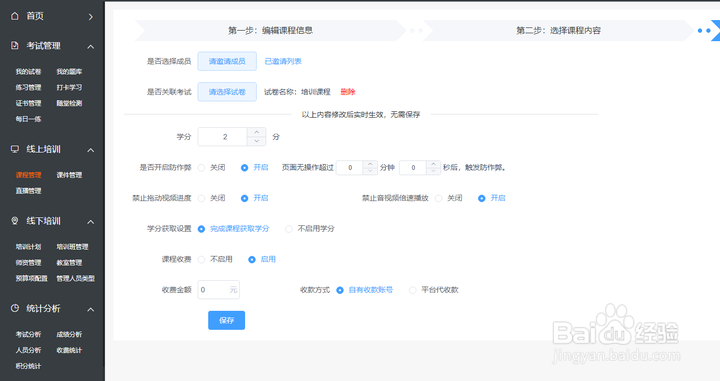Select 启用 for 课程收费
The width and height of the screenshot is (720, 381).
point(262,259)
